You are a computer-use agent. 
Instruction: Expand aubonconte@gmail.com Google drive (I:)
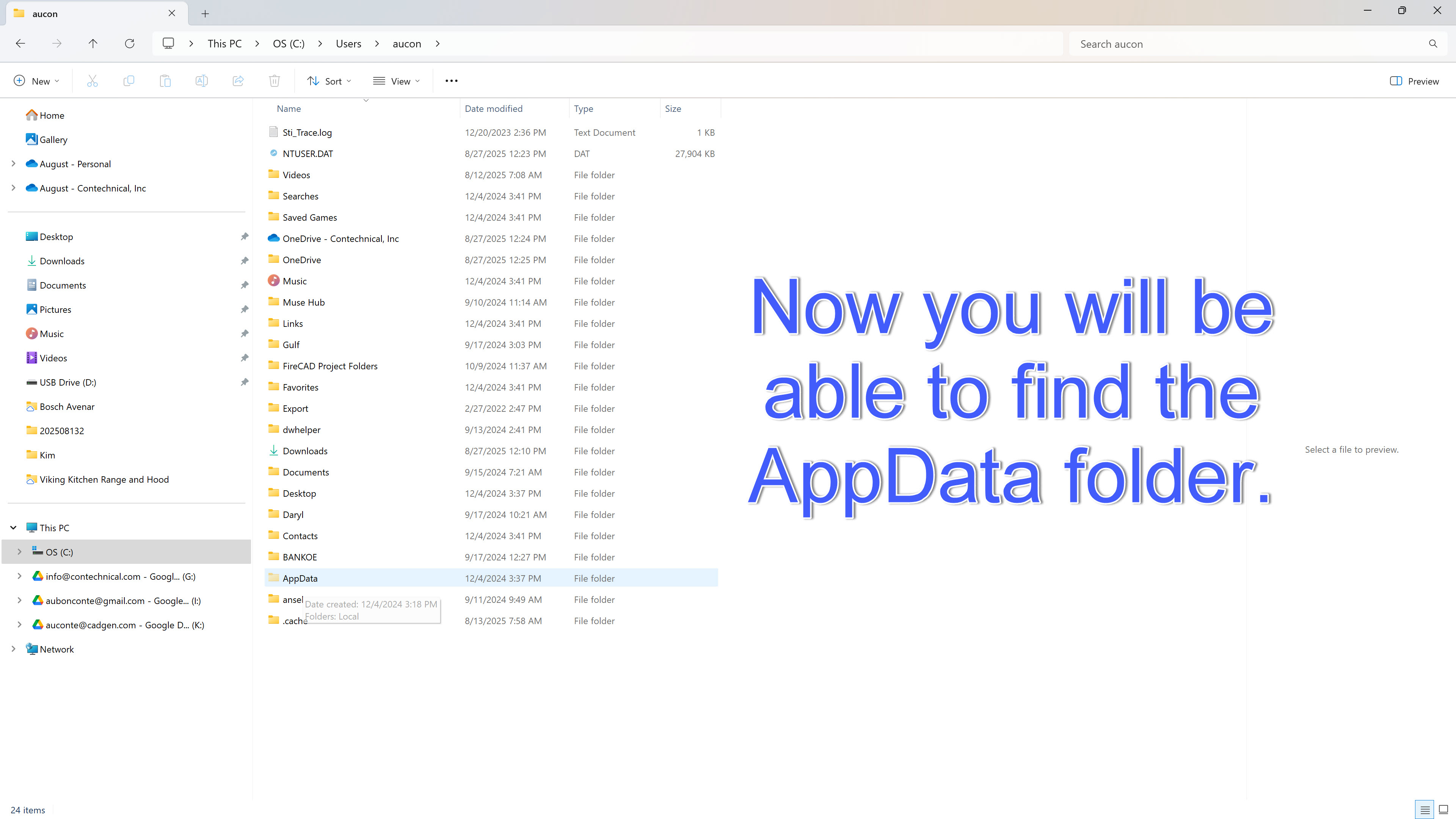tap(20, 601)
